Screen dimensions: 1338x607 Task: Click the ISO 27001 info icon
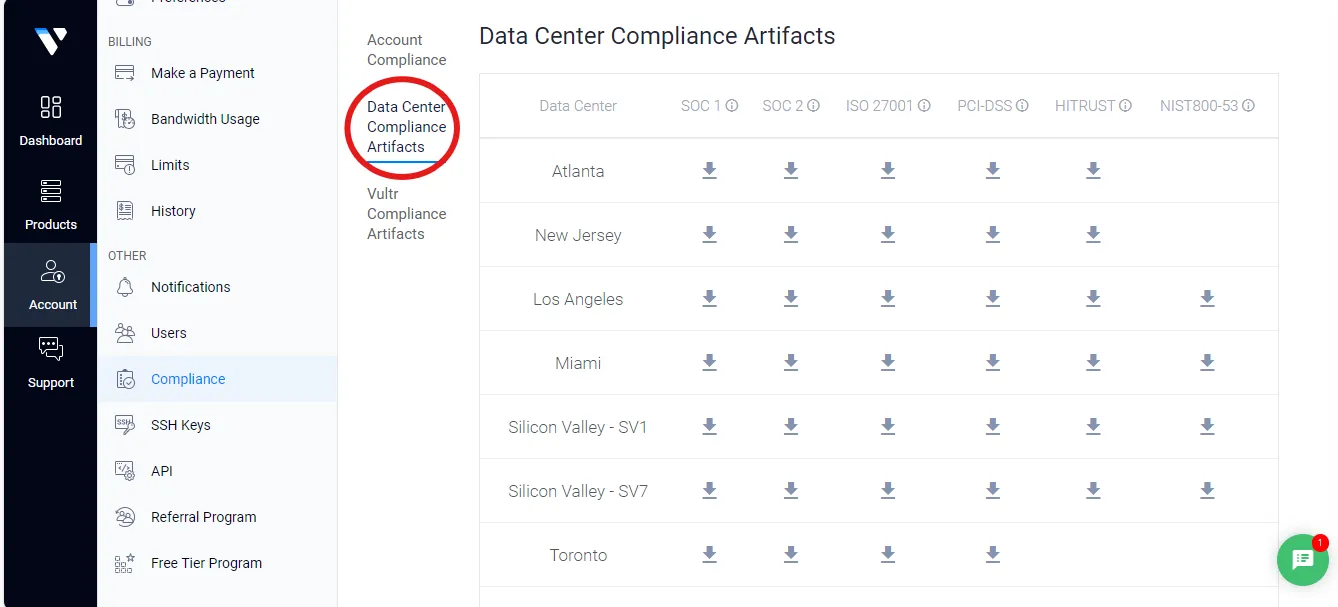tap(924, 106)
